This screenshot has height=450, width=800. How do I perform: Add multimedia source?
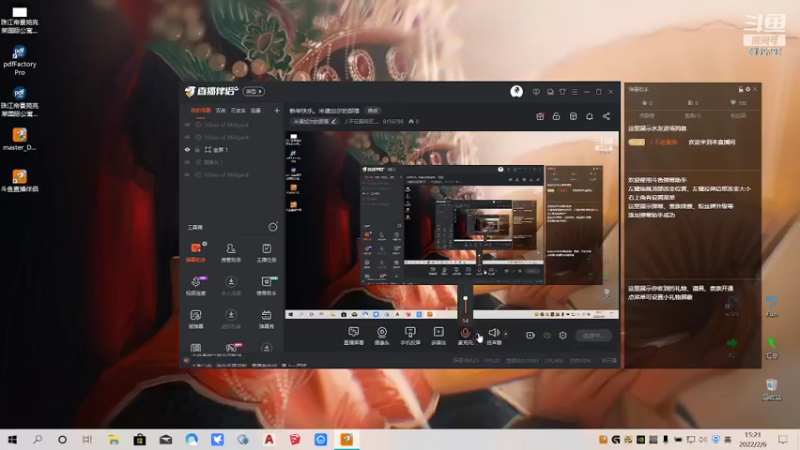coord(438,336)
